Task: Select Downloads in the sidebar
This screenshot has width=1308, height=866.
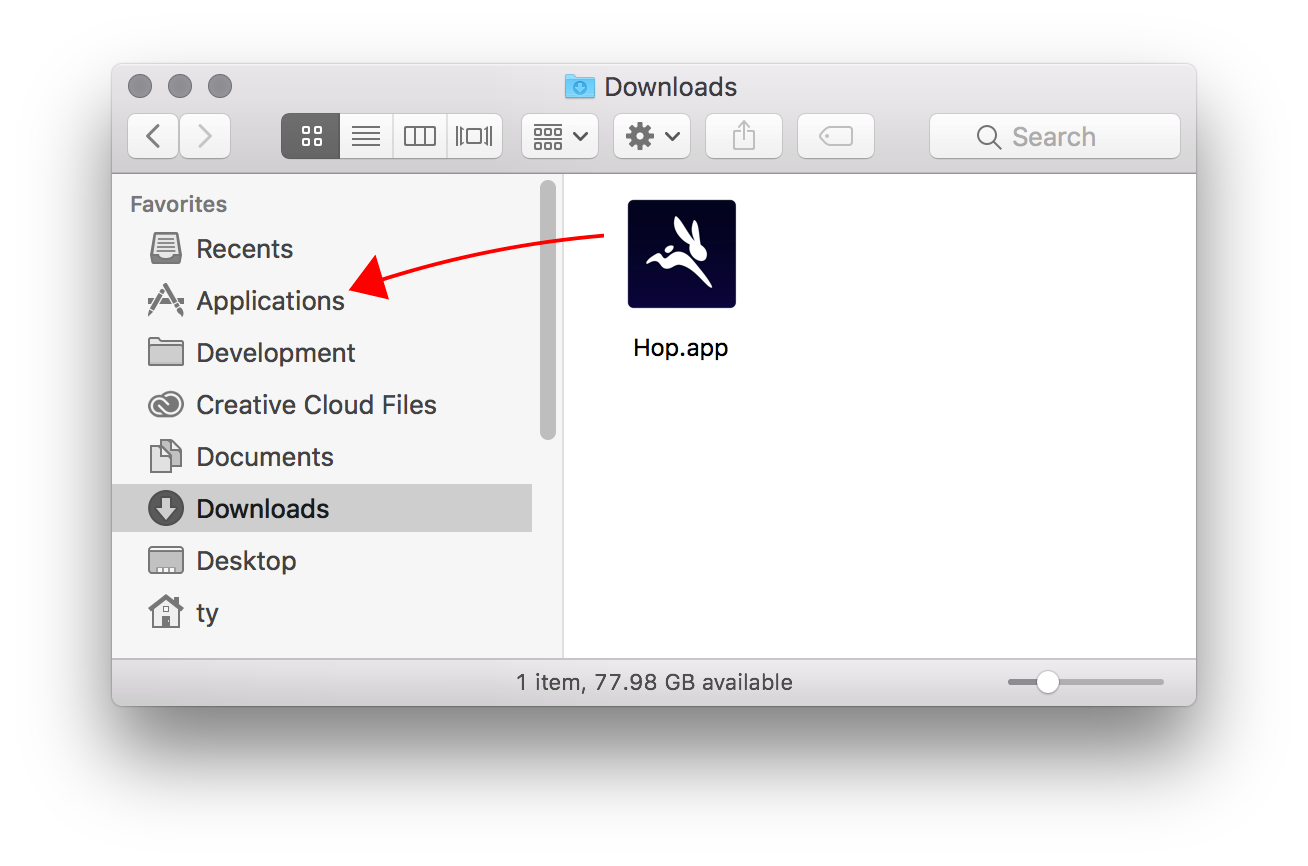Action: [x=322, y=508]
